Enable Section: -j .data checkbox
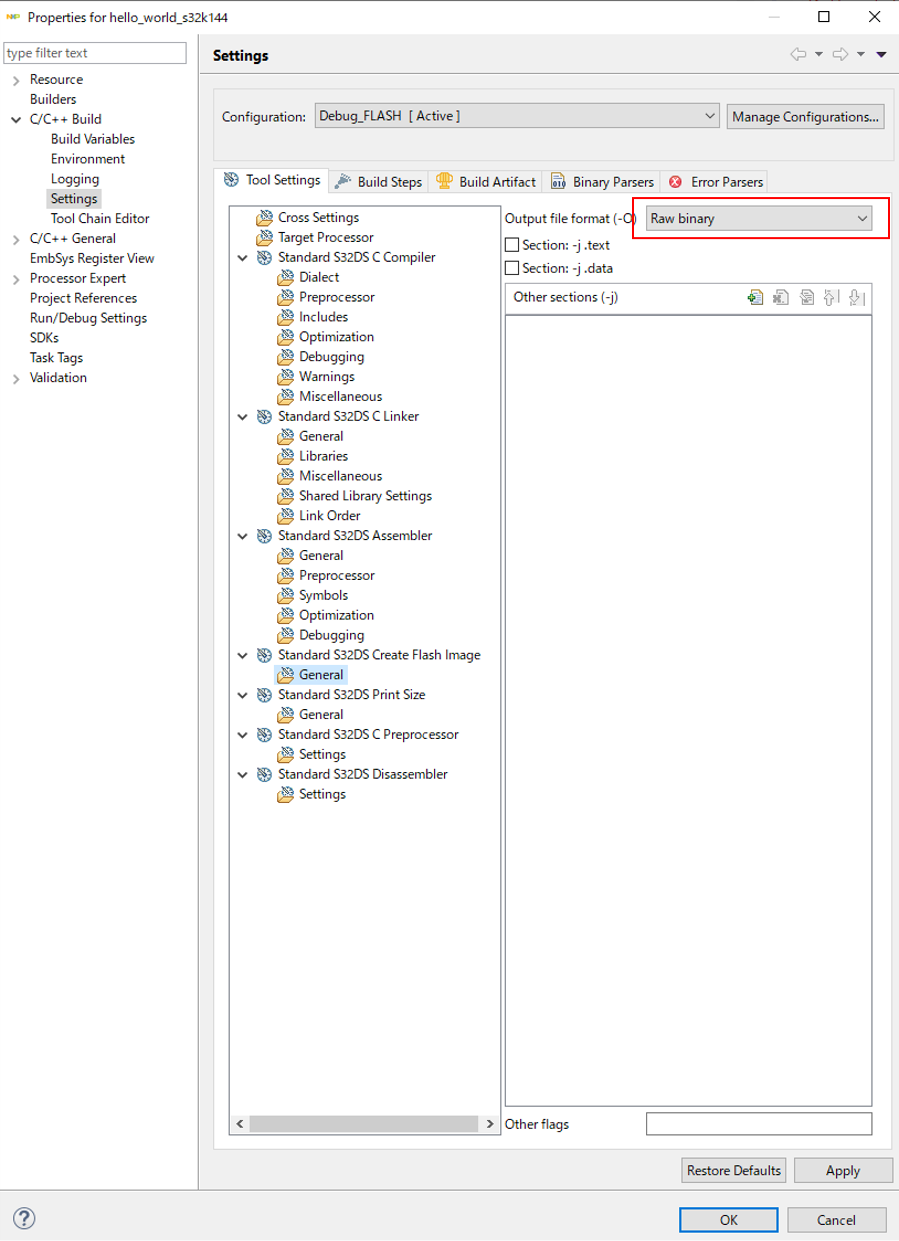The height and width of the screenshot is (1241, 899). pyautogui.click(x=512, y=268)
